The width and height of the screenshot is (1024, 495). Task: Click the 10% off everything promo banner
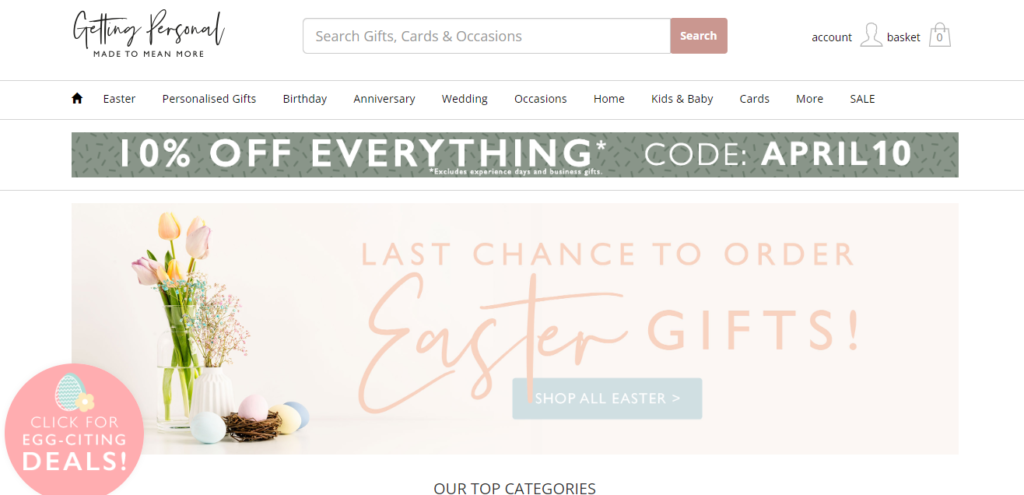point(515,155)
